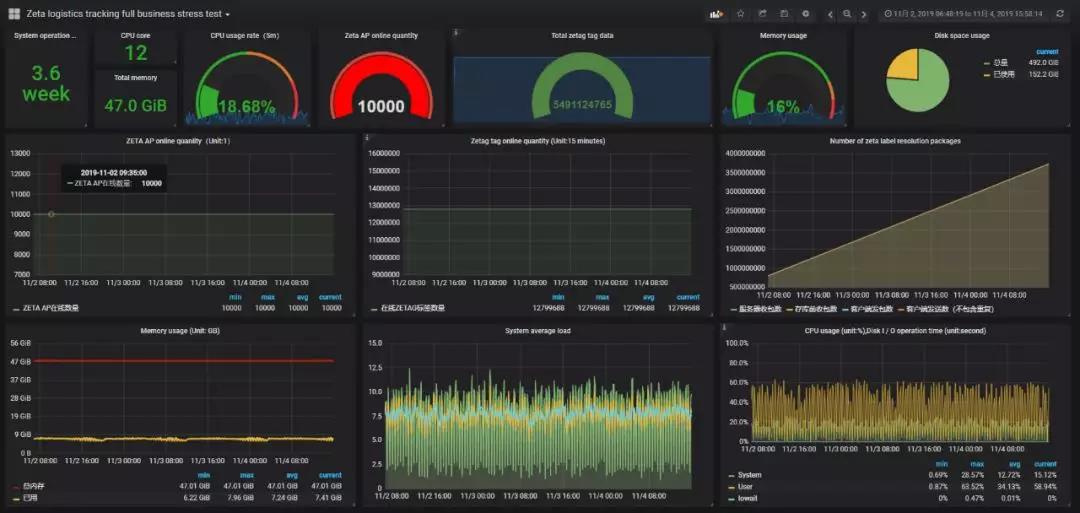Refresh the dashboard
Viewport: 1080px width, 513px height.
pos(1060,14)
